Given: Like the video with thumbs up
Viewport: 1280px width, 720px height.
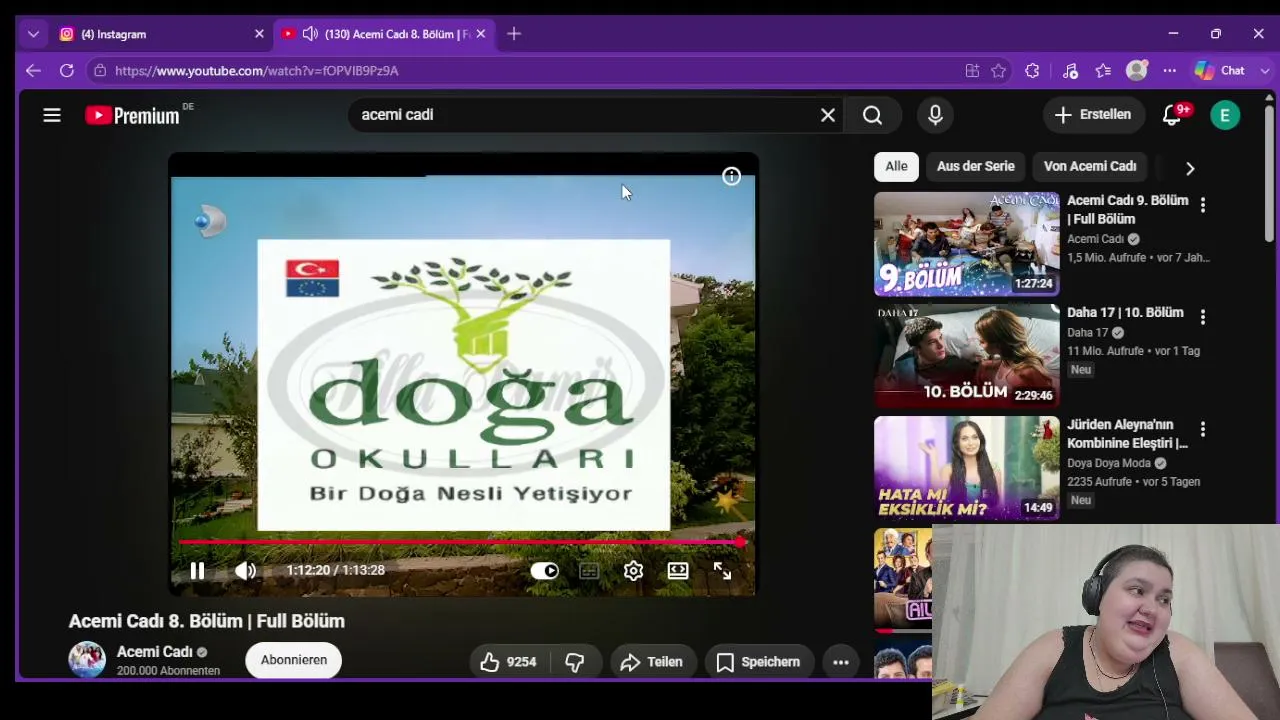Looking at the screenshot, I should click(x=509, y=662).
